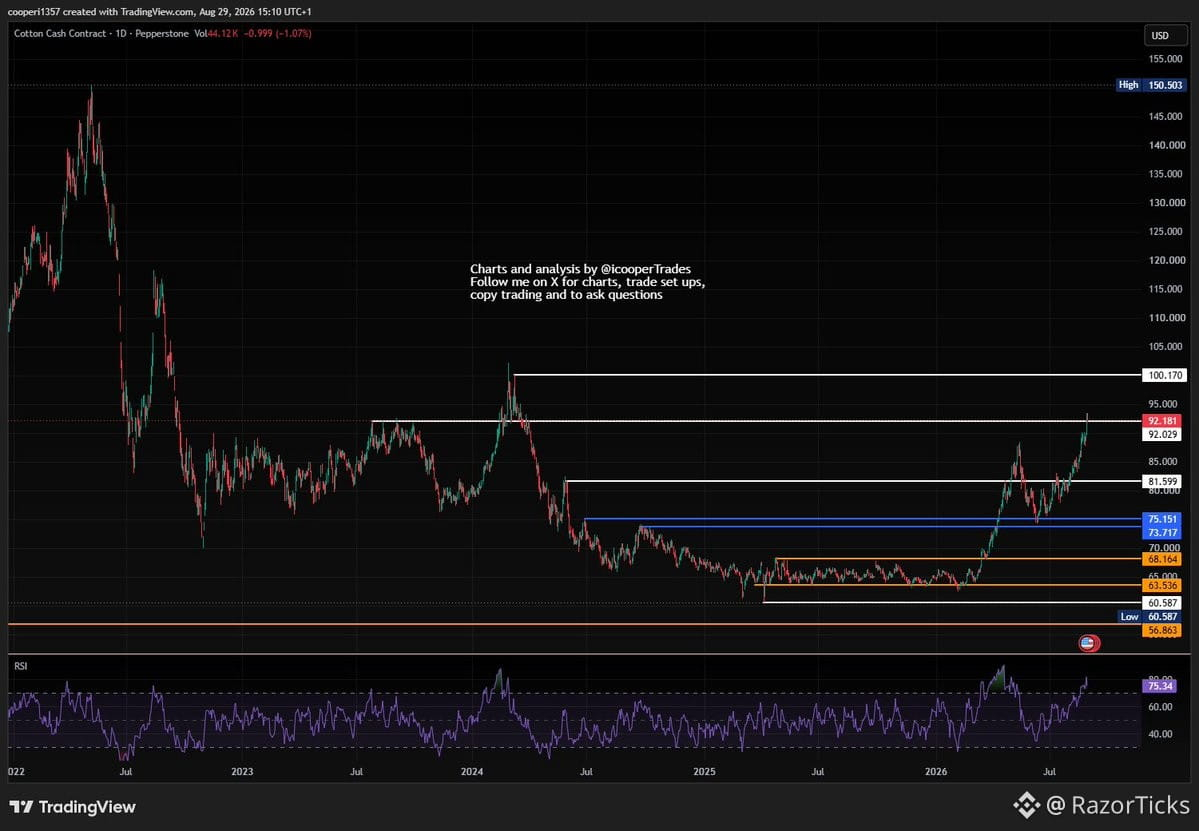Select the orange 68.164 price label

(x=1162, y=560)
